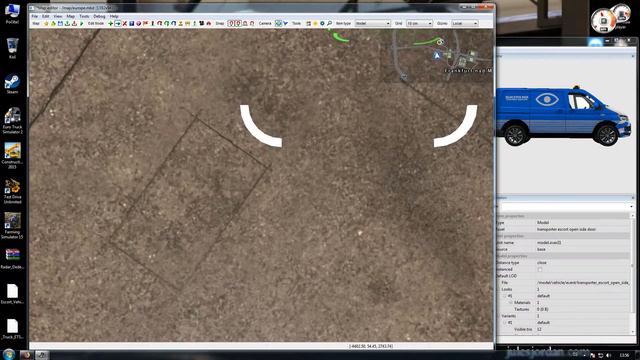
Task: Toggle the second Snap mode icon
Action: 238,24
